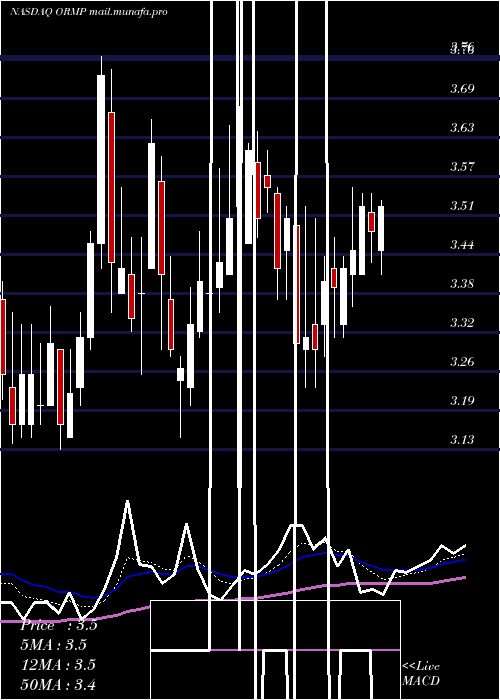
Task: Select the 3.32 price axis label
Action: point(462,322)
